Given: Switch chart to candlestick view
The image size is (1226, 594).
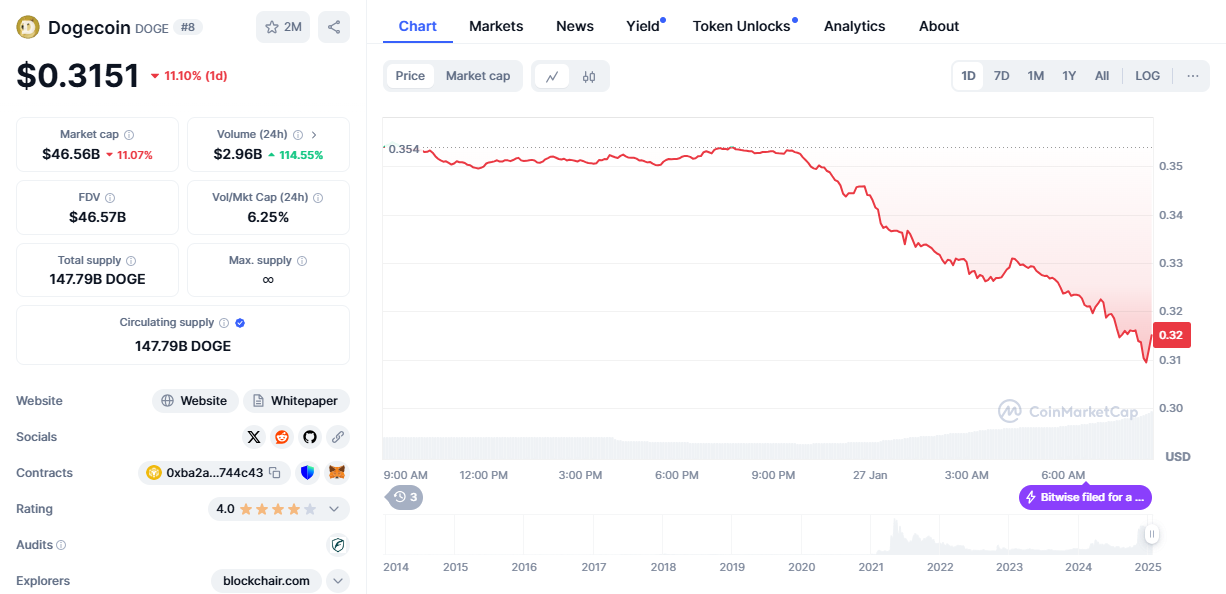Looking at the screenshot, I should click(589, 76).
